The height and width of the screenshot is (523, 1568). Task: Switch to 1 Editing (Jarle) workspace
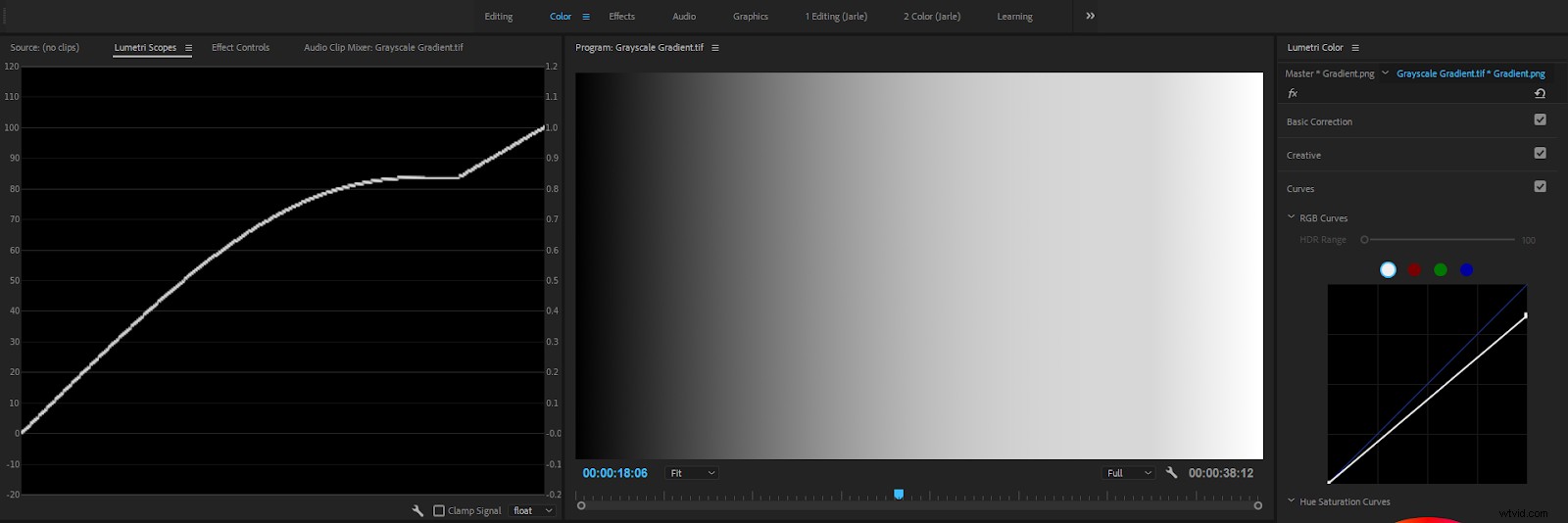click(836, 17)
